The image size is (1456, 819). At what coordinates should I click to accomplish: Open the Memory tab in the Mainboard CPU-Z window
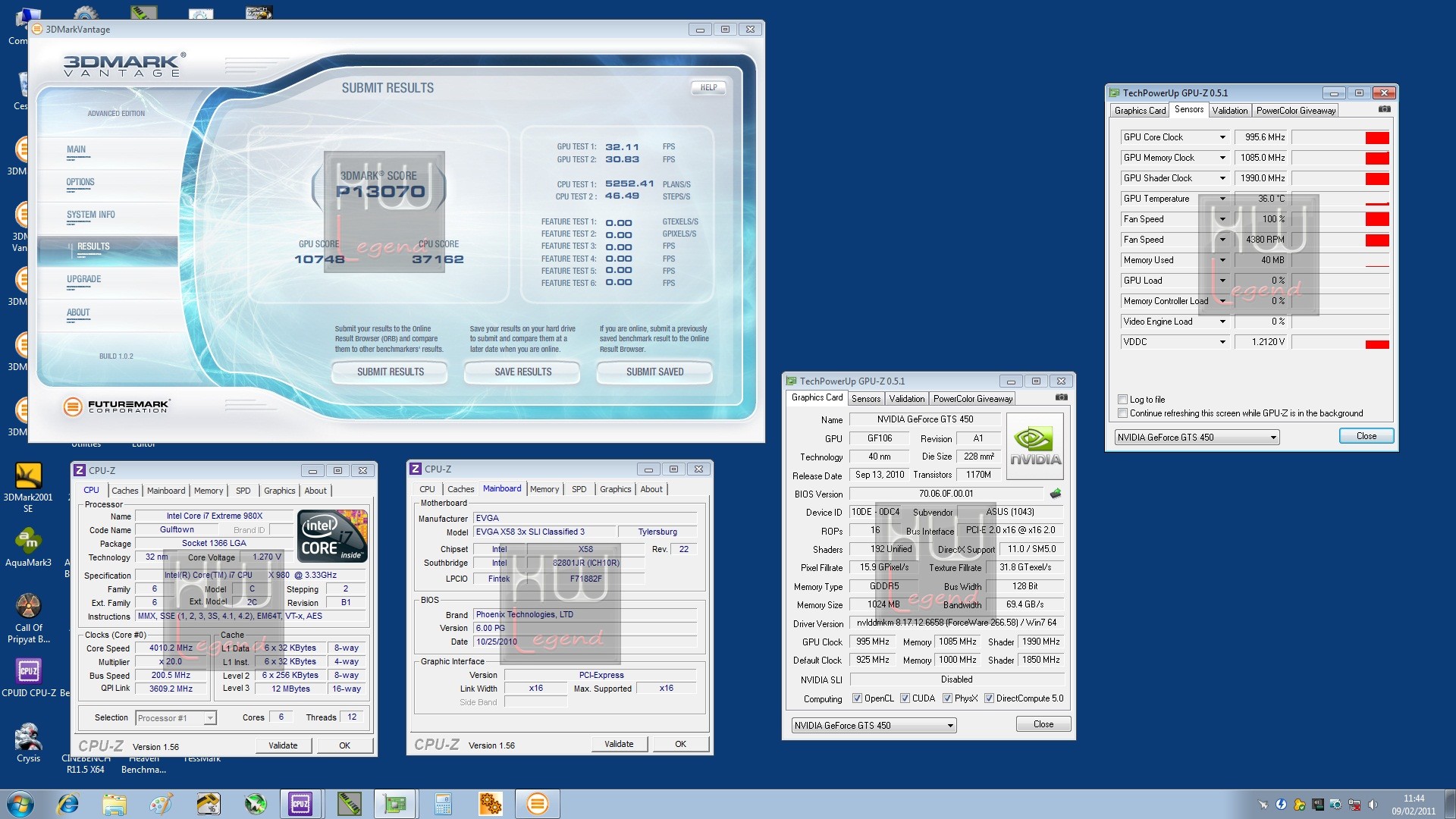click(544, 489)
